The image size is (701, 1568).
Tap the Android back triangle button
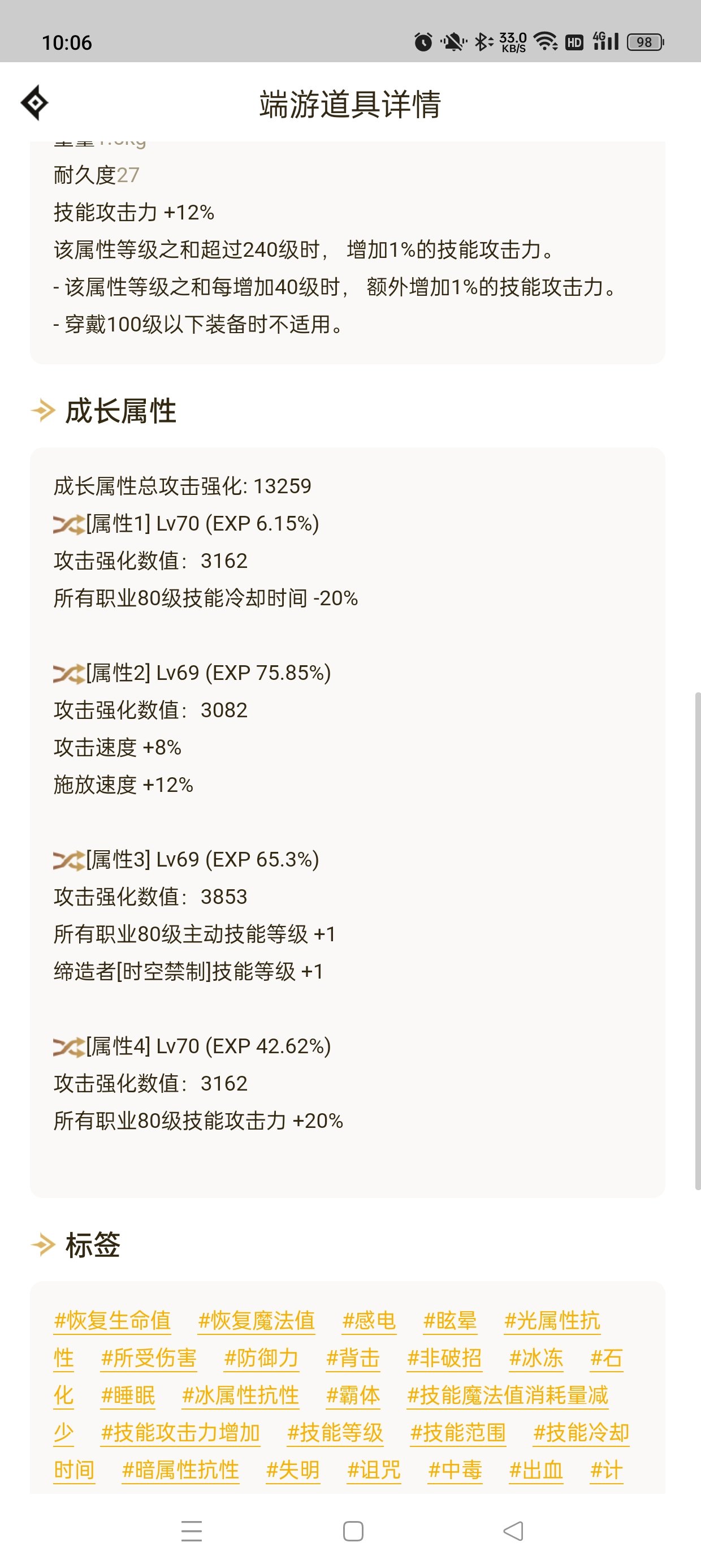point(513,1531)
